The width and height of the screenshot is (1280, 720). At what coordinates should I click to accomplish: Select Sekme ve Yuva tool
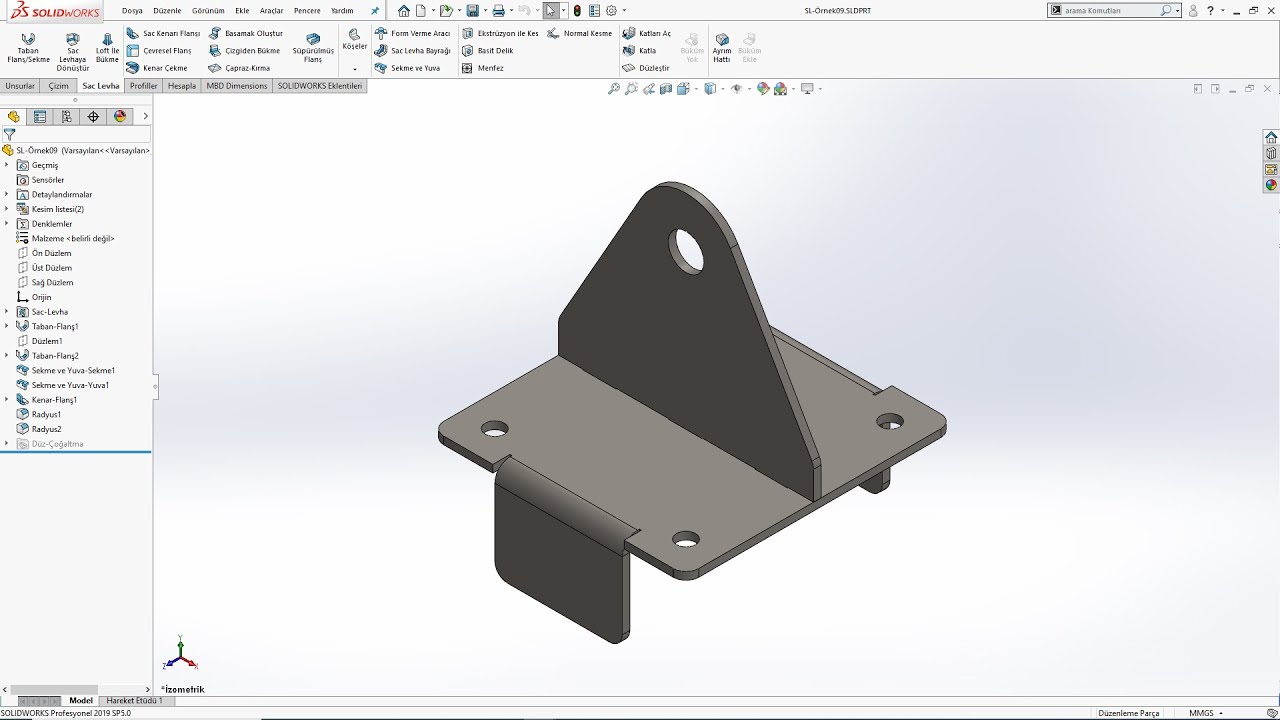click(x=407, y=68)
